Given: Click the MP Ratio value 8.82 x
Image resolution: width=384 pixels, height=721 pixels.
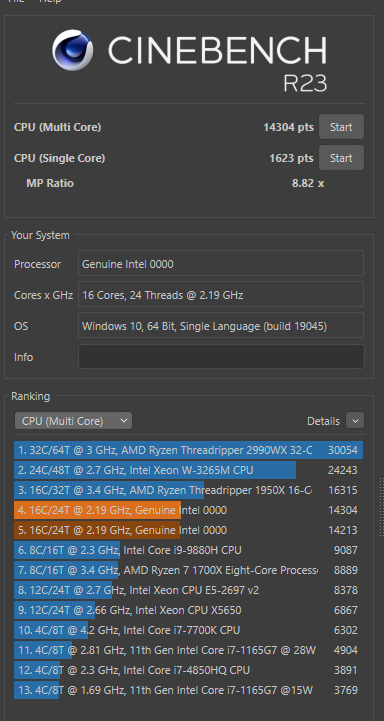Looking at the screenshot, I should pyautogui.click(x=308, y=183).
